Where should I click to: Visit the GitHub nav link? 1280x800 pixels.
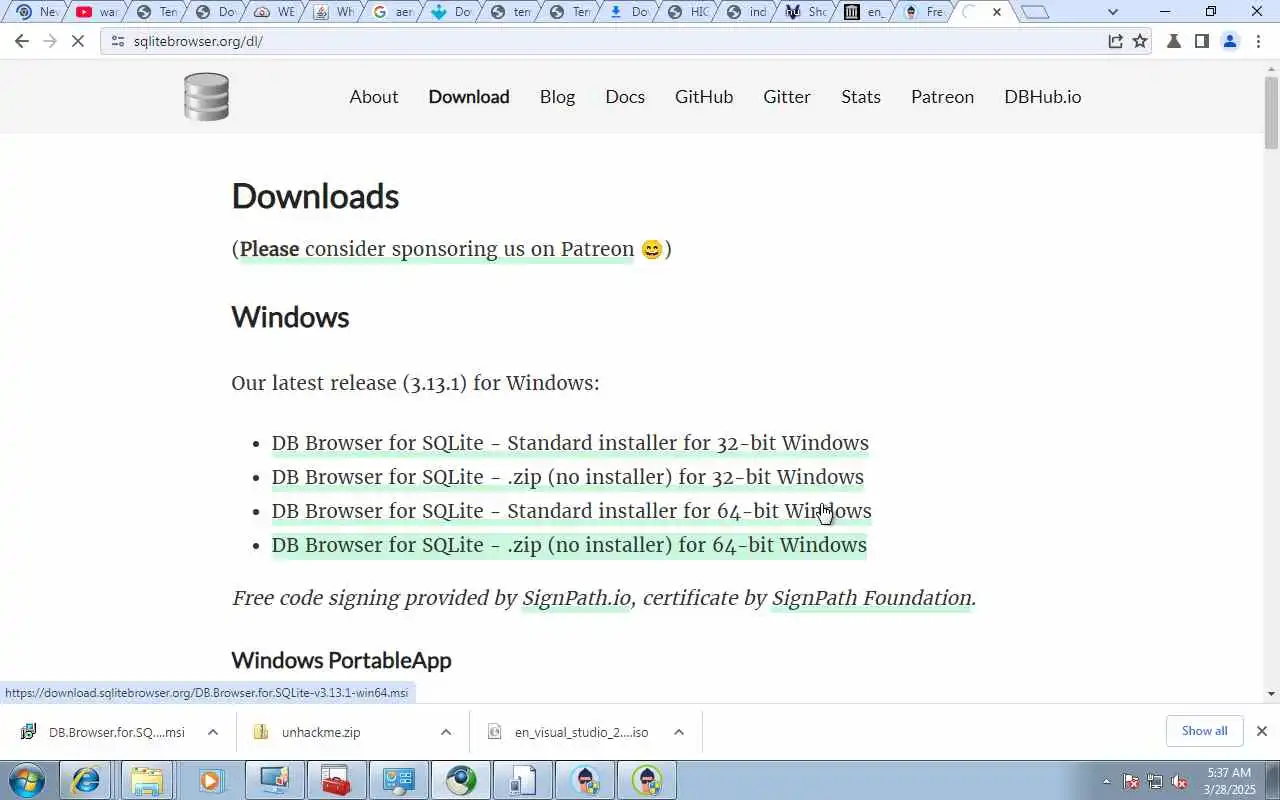click(704, 97)
